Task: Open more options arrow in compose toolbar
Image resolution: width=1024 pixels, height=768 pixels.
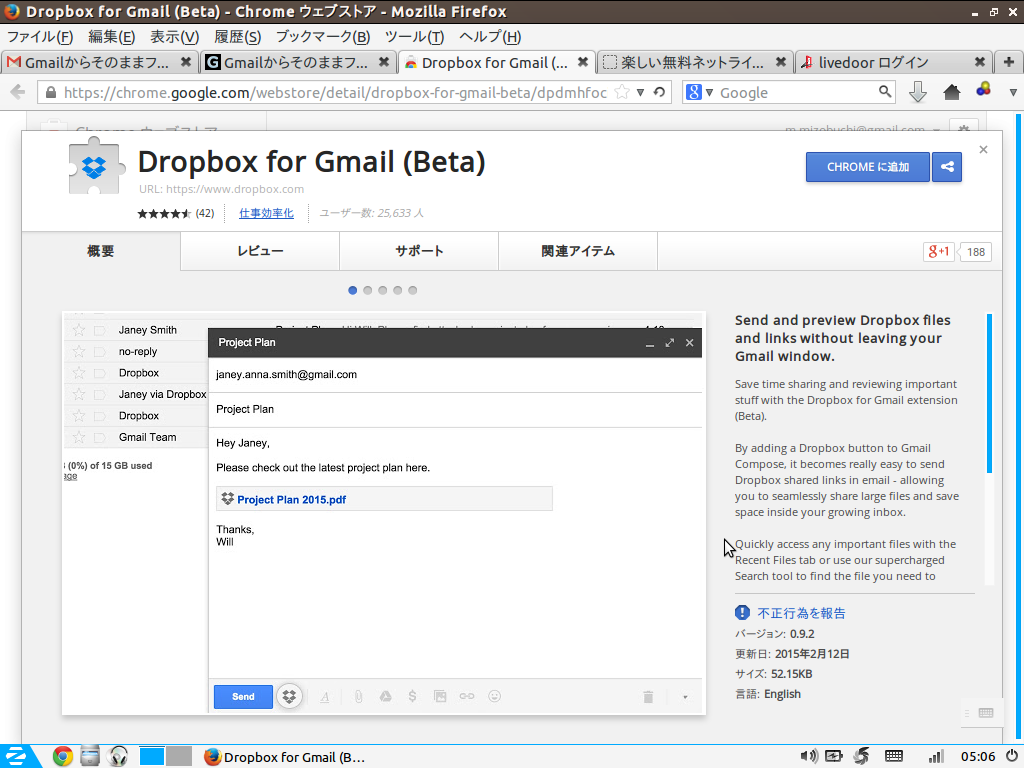Action: pos(685,697)
